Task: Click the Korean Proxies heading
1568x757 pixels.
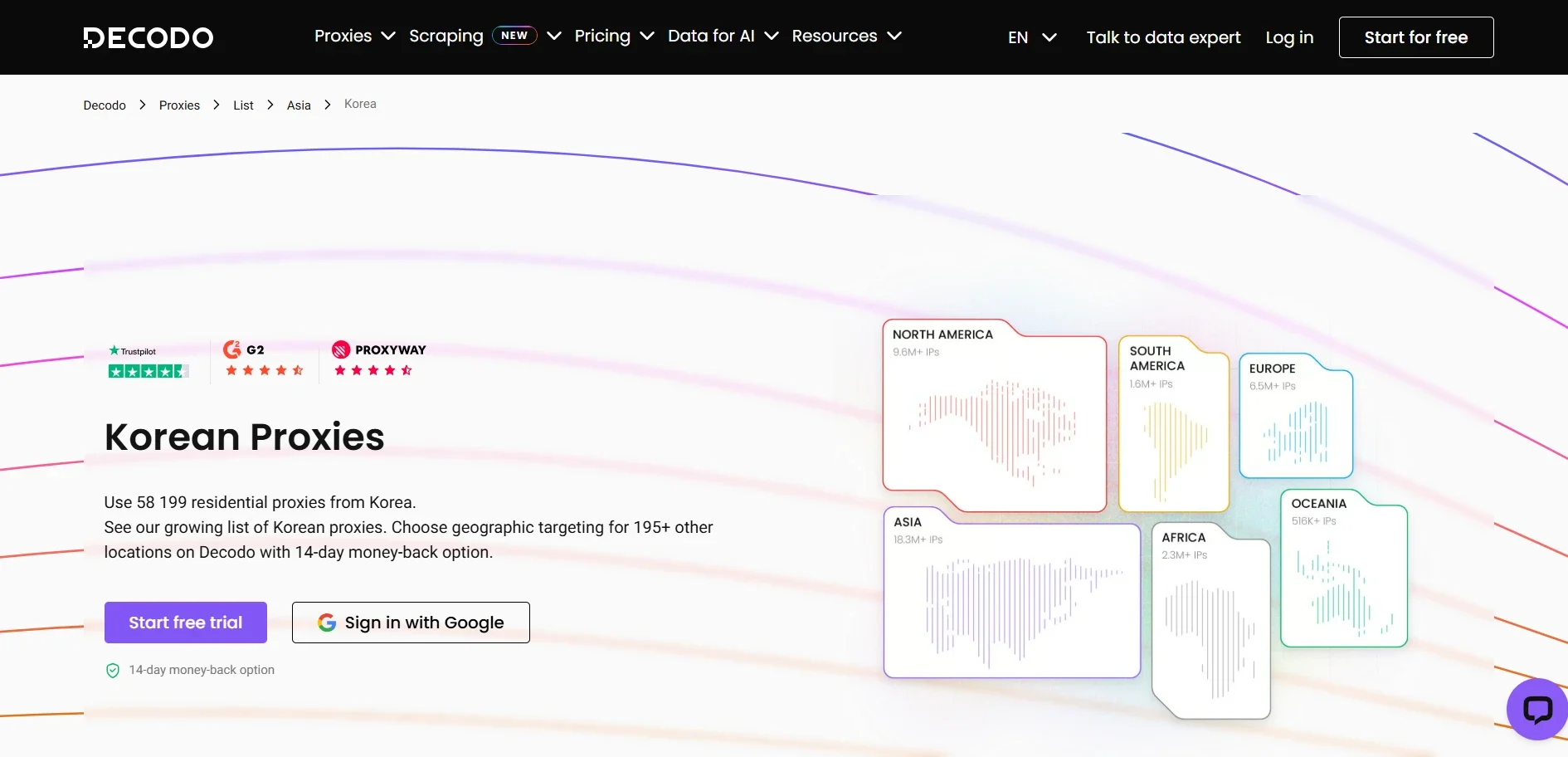Action: pos(245,437)
